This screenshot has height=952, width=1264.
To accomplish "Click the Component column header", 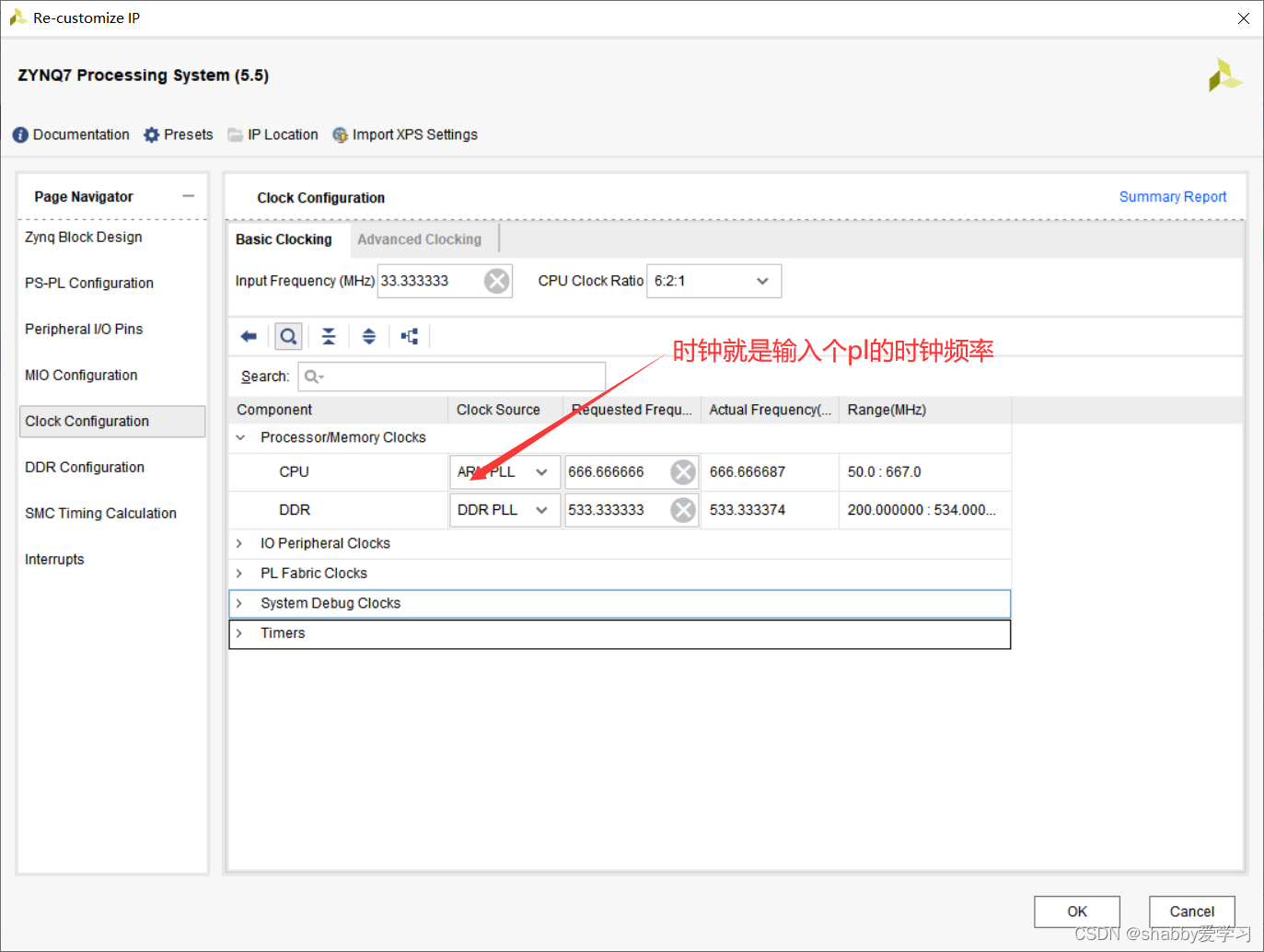I will 338,410.
